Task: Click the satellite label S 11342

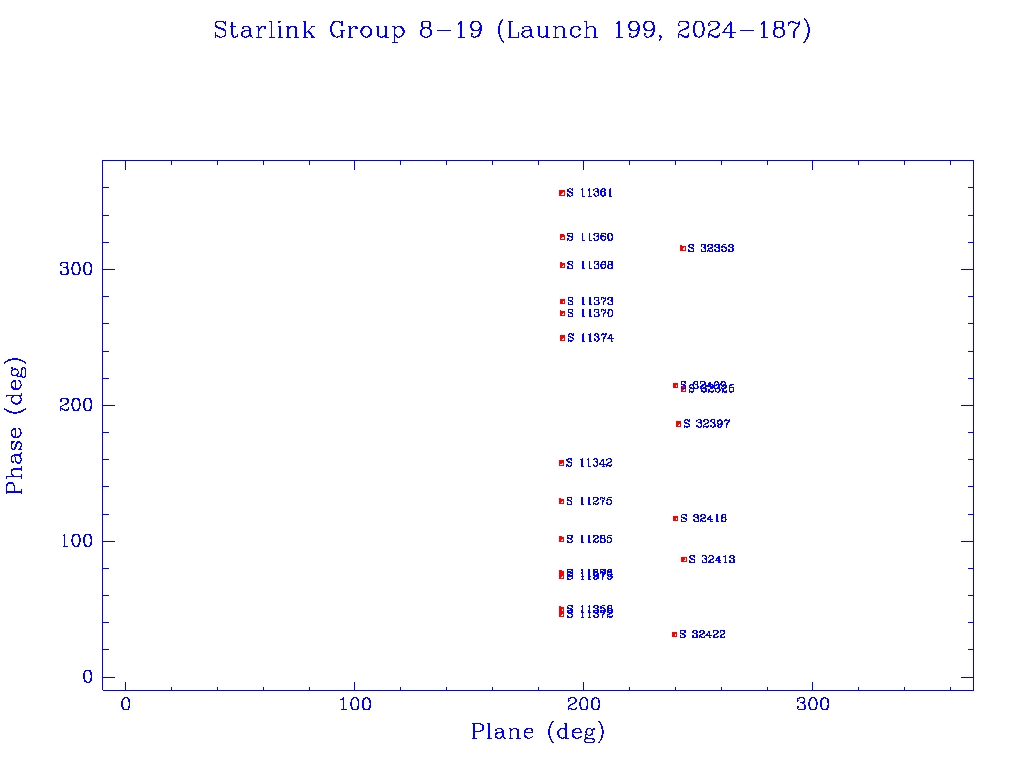Action: (x=589, y=462)
